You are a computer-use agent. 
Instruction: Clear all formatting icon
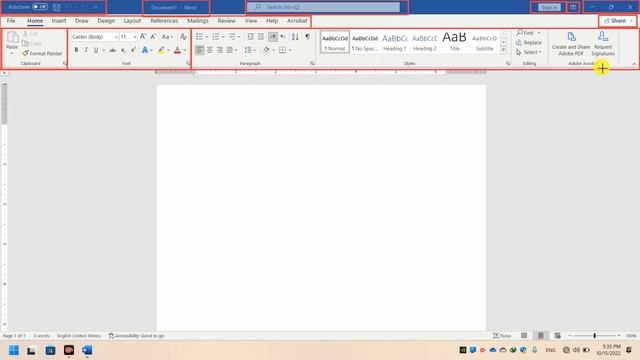tap(183, 37)
